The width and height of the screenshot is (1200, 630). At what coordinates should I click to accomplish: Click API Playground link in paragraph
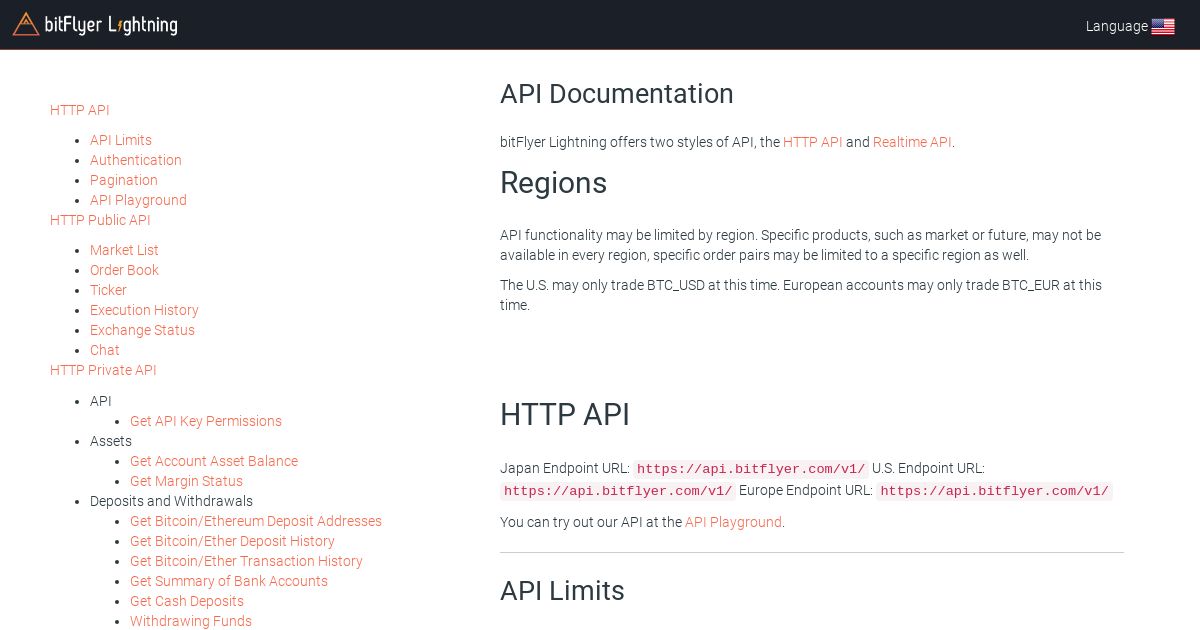pos(733,522)
